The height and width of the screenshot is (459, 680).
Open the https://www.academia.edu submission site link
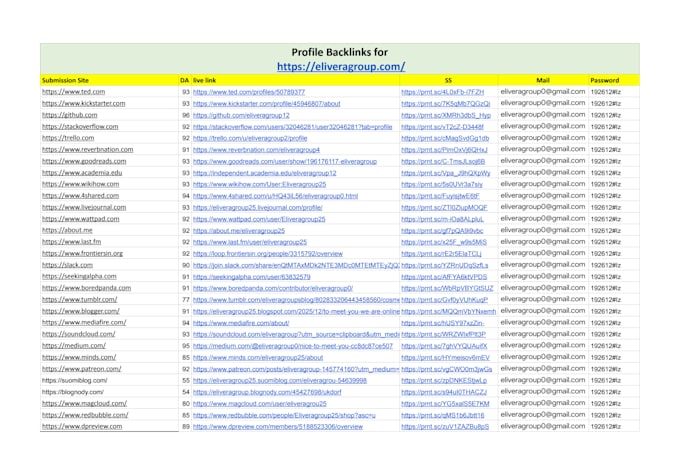(82, 173)
